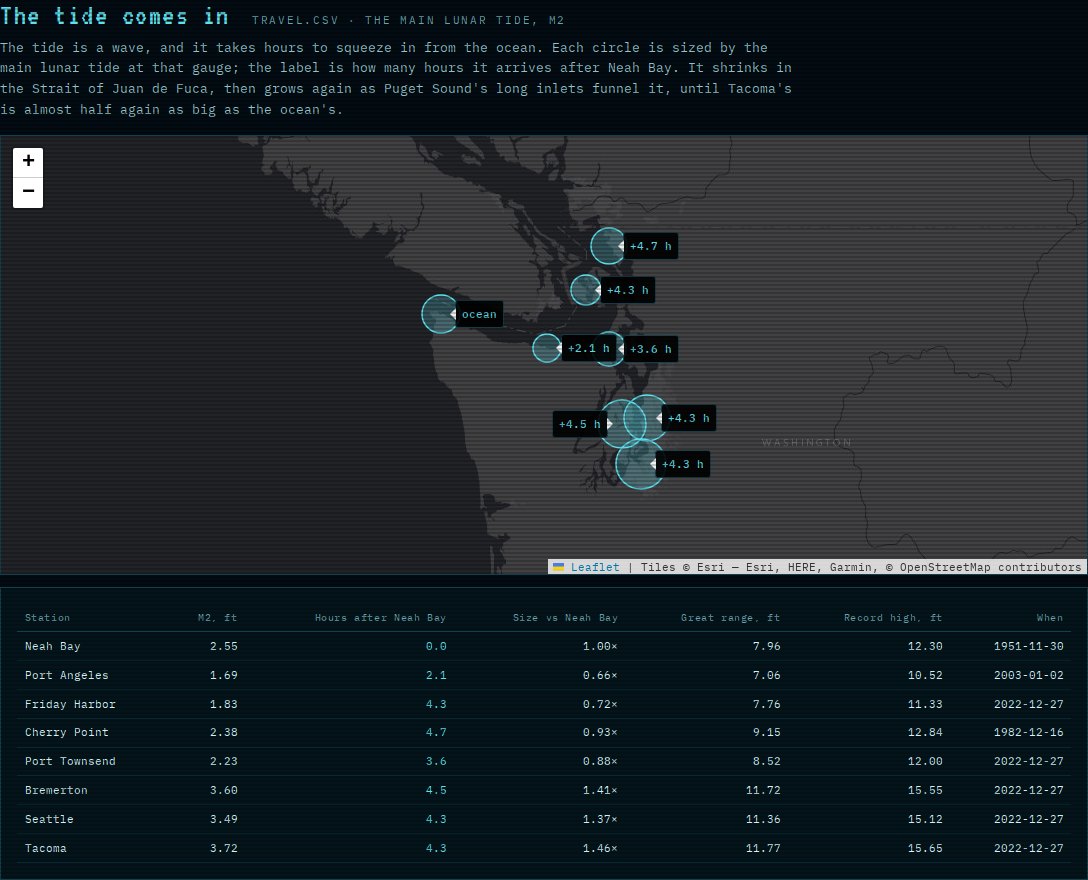Image resolution: width=1088 pixels, height=880 pixels.
Task: Zoom out the map with minus button
Action: click(x=28, y=192)
